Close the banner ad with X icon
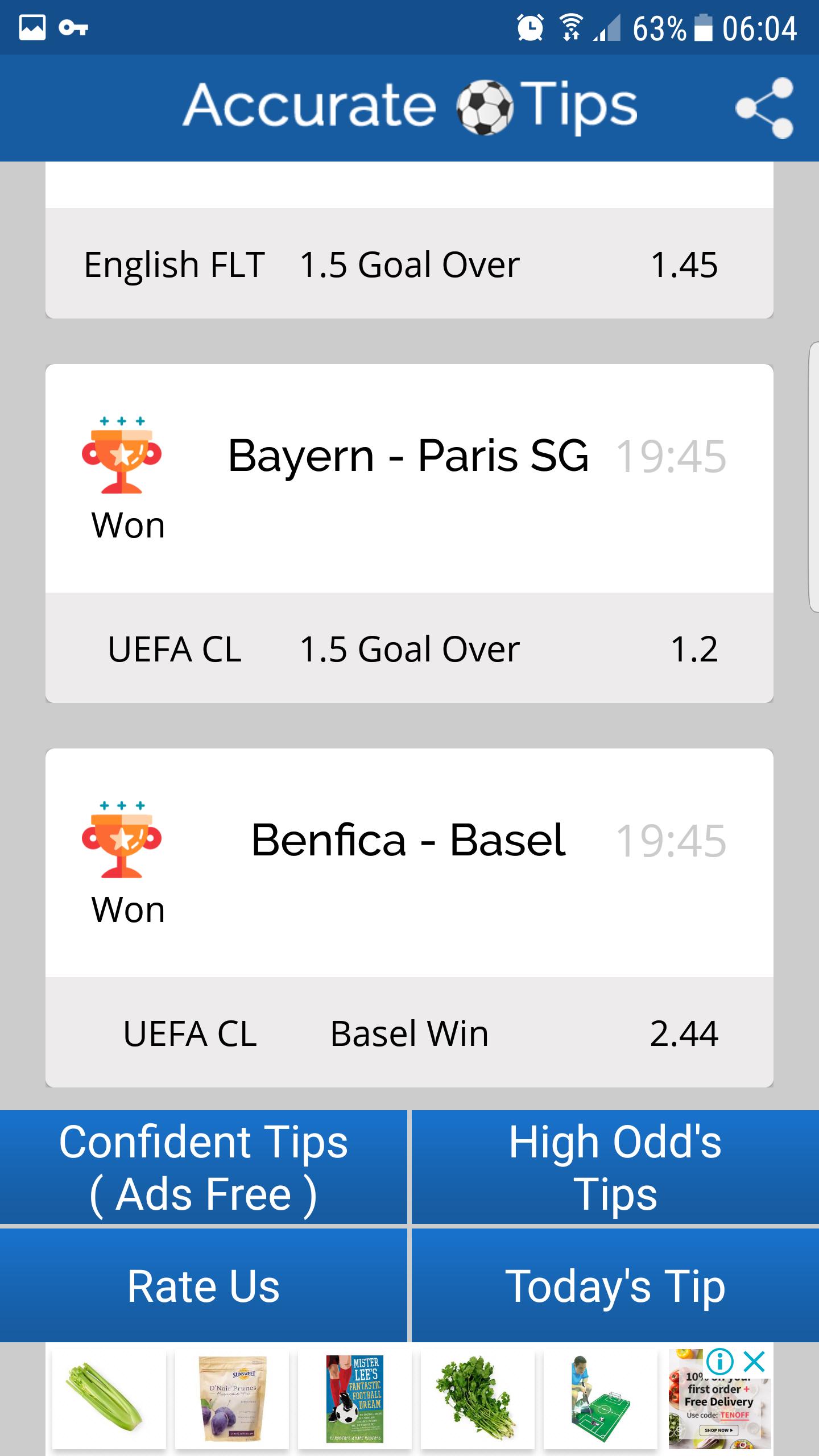This screenshot has width=819, height=1456. [755, 1362]
